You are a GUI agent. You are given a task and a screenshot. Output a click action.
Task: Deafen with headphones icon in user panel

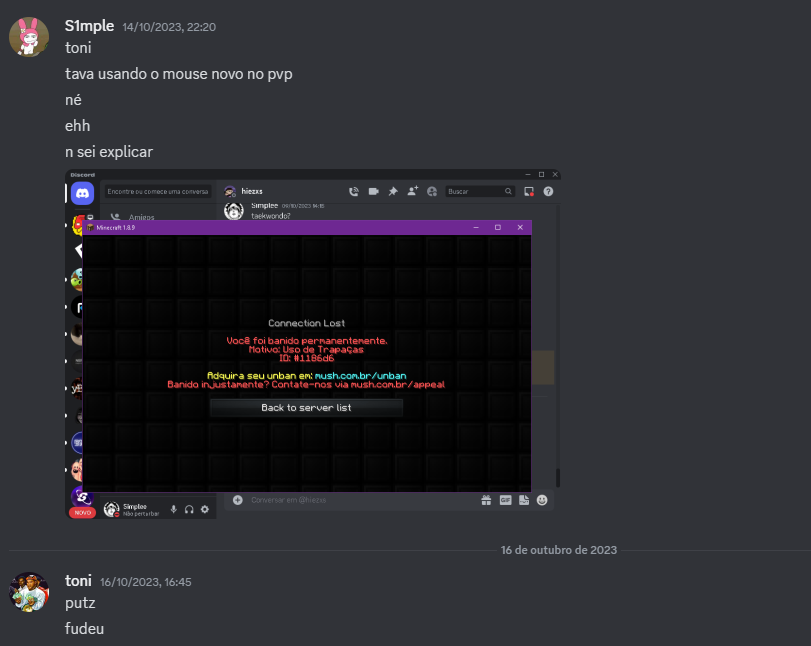tap(189, 509)
